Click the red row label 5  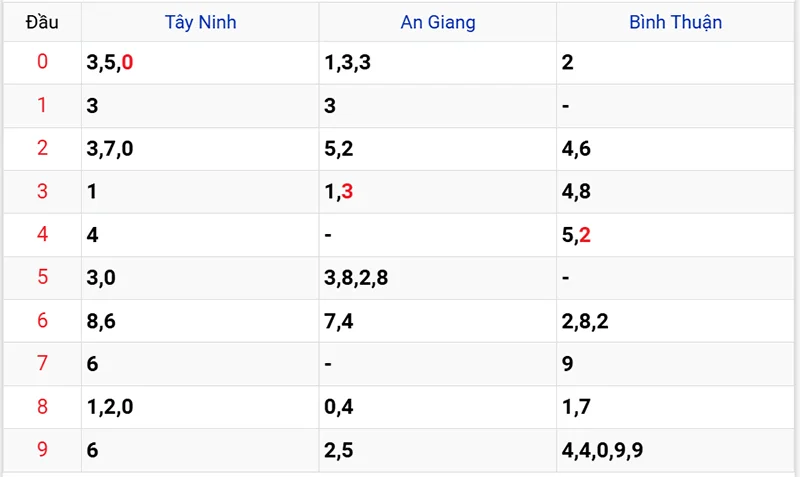[x=42, y=278]
